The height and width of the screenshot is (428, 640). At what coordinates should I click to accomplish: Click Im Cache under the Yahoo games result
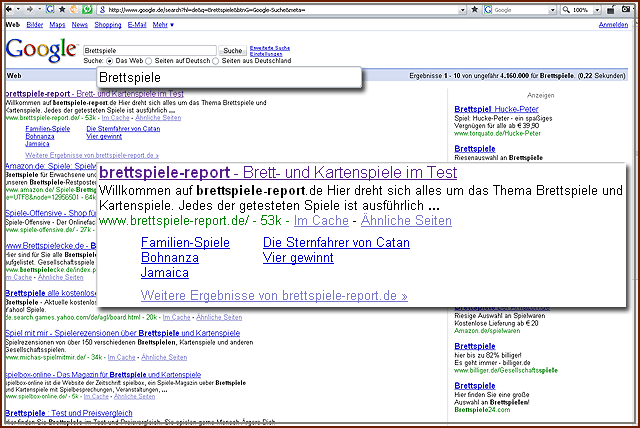click(176, 317)
